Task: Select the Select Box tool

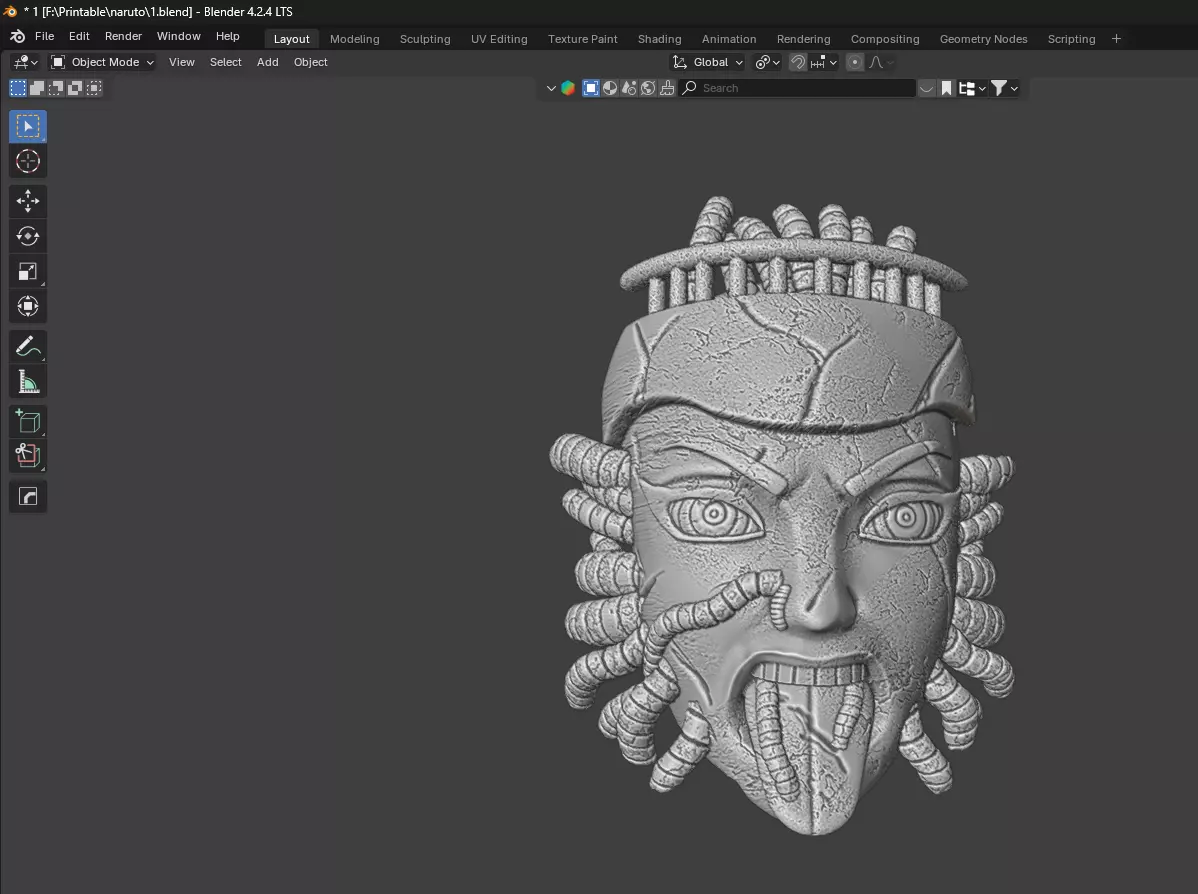Action: tap(28, 126)
